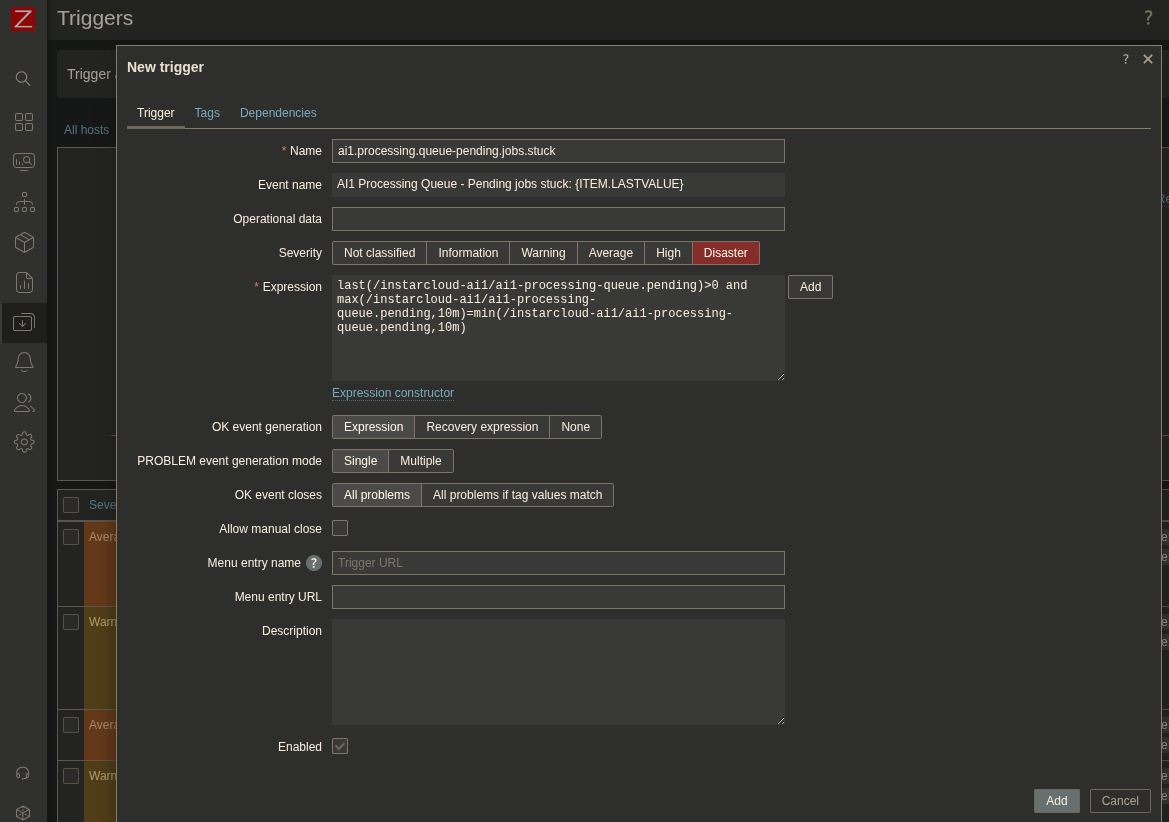Image resolution: width=1169 pixels, height=822 pixels.
Task: Close the New trigger dialog
Action: click(x=1148, y=59)
